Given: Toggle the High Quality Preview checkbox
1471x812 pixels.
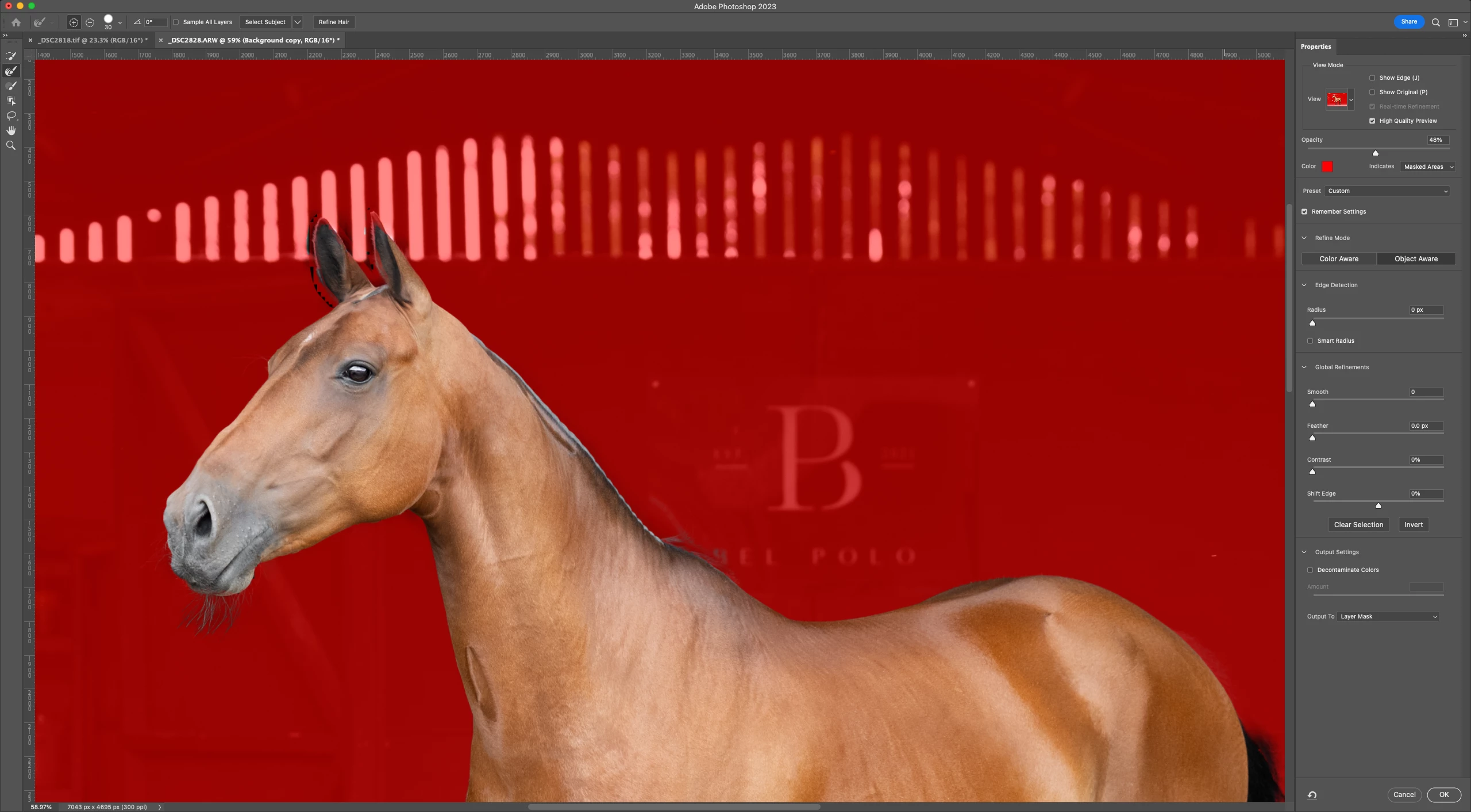Looking at the screenshot, I should pos(1372,121).
